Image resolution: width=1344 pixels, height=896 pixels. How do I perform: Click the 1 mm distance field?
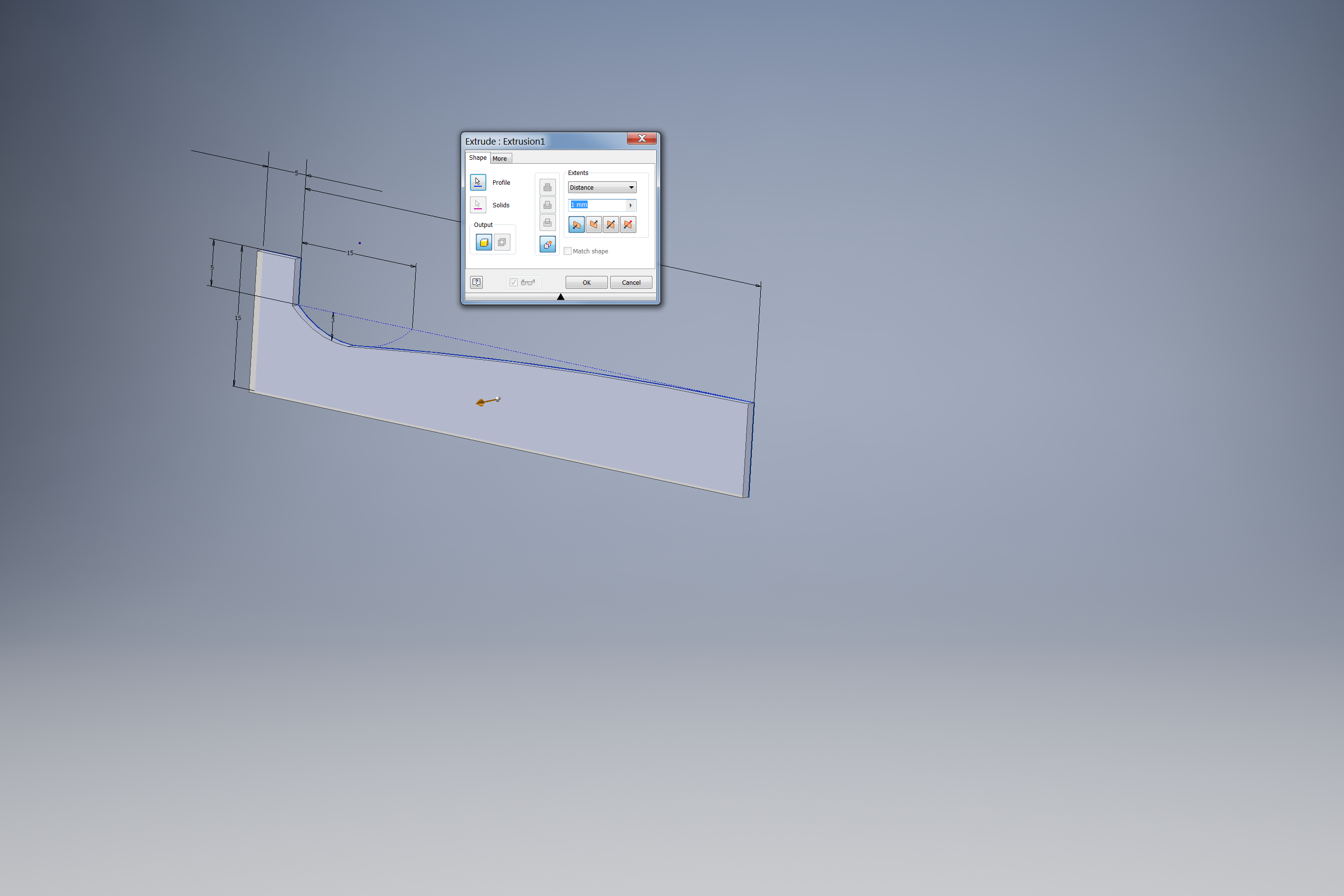pyautogui.click(x=597, y=205)
